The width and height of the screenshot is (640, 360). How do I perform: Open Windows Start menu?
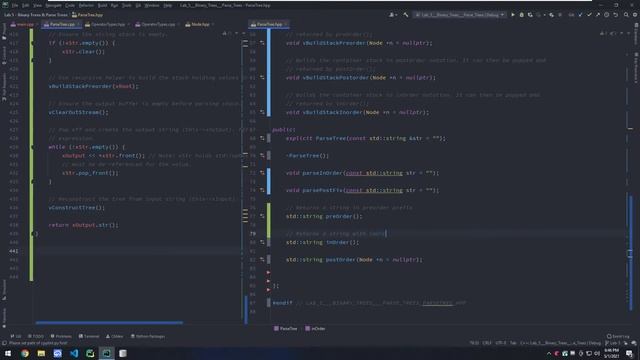pyautogui.click(x=8, y=353)
